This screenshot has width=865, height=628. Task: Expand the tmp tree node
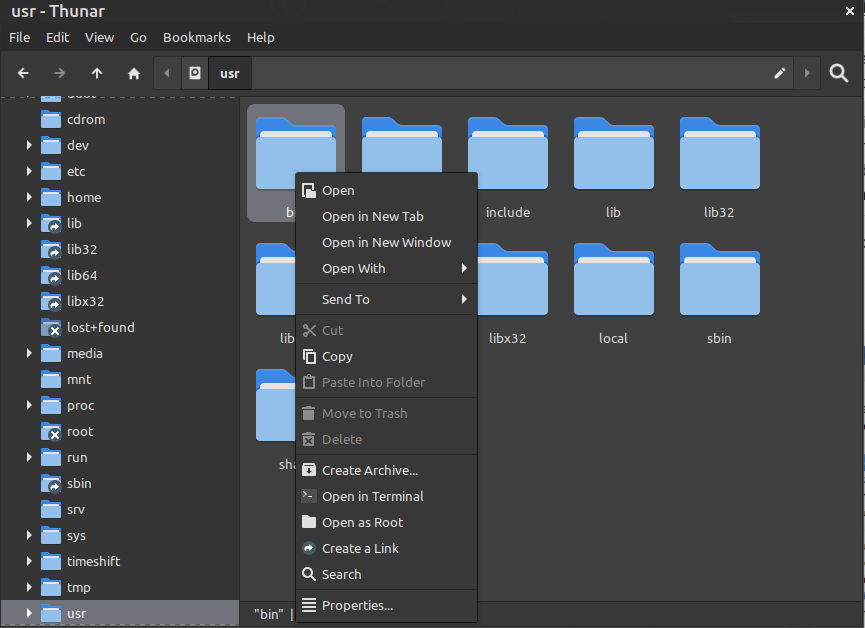[29, 587]
